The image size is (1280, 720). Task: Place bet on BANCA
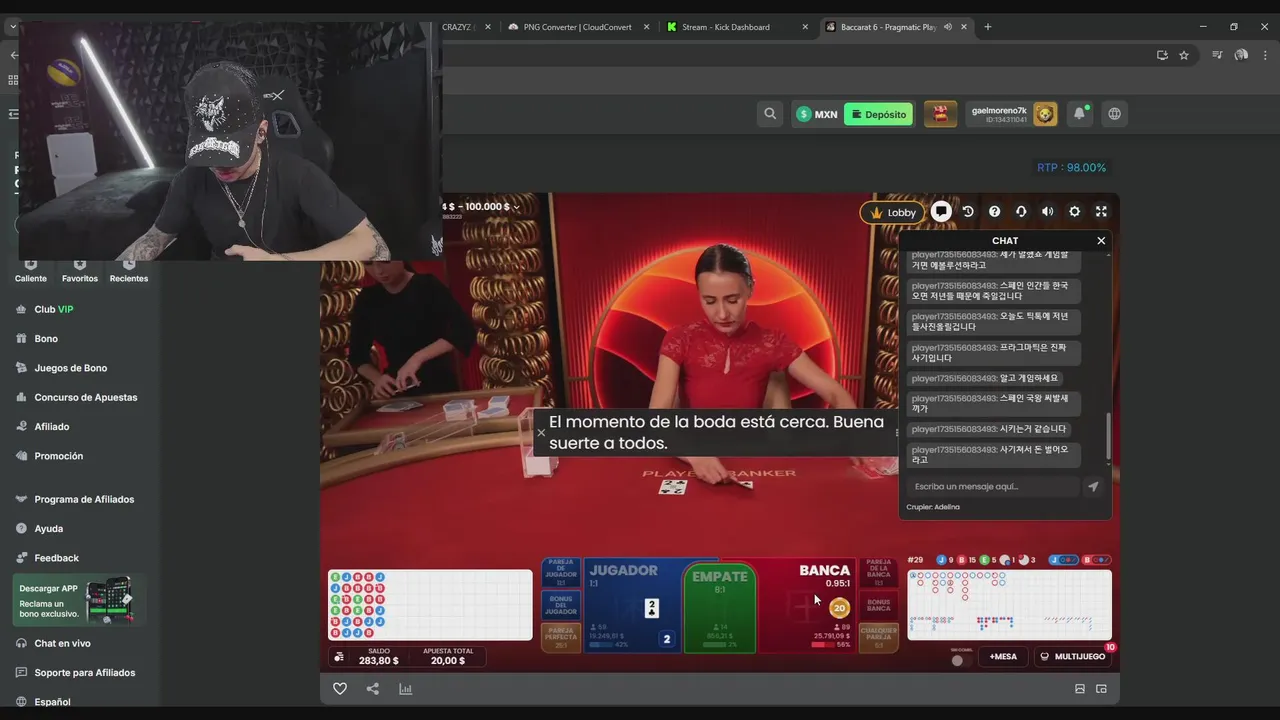pyautogui.click(x=808, y=605)
